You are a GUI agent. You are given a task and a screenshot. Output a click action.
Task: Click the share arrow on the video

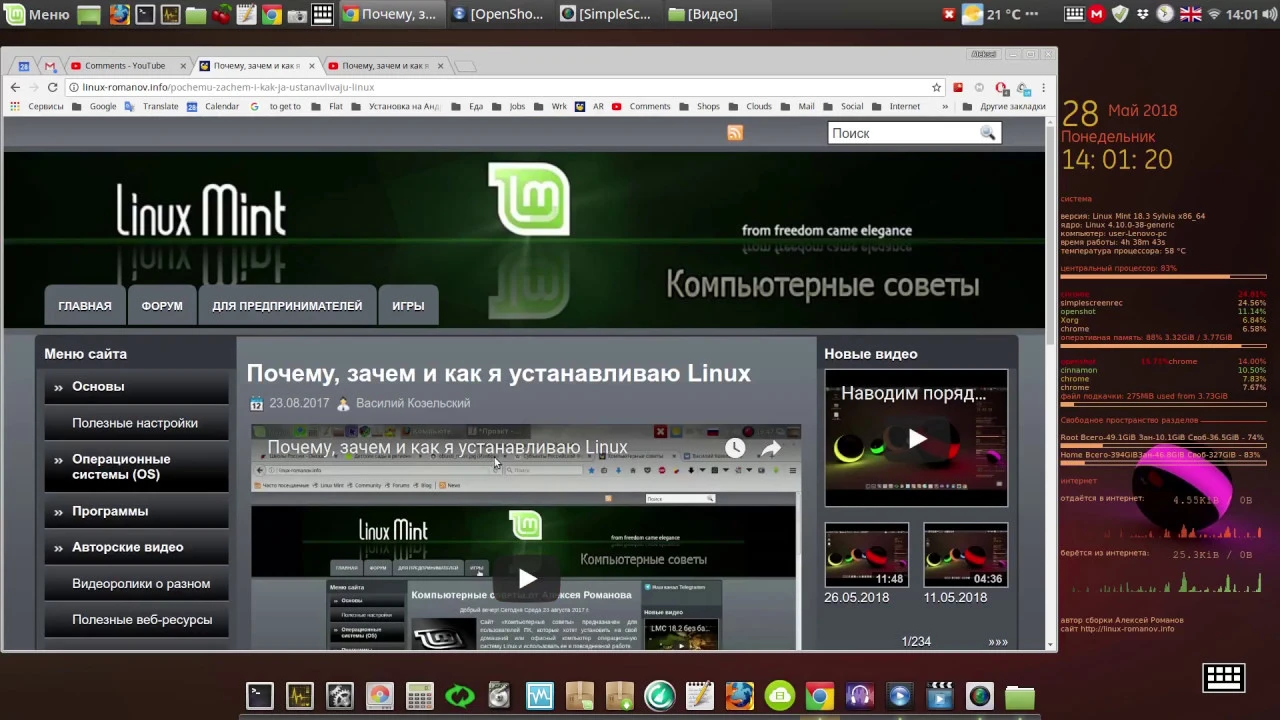(770, 449)
